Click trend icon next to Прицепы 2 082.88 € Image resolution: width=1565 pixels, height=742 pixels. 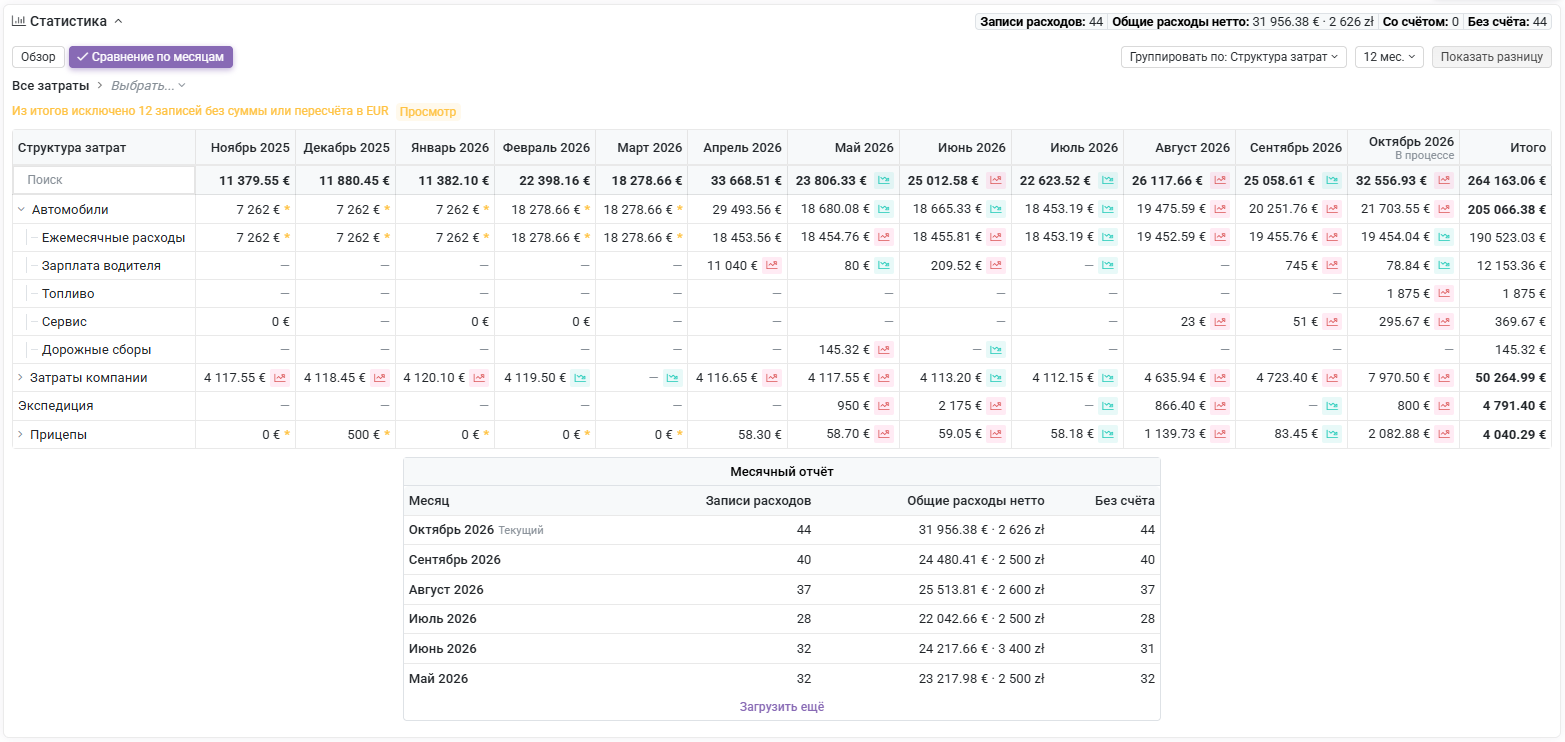click(1444, 434)
